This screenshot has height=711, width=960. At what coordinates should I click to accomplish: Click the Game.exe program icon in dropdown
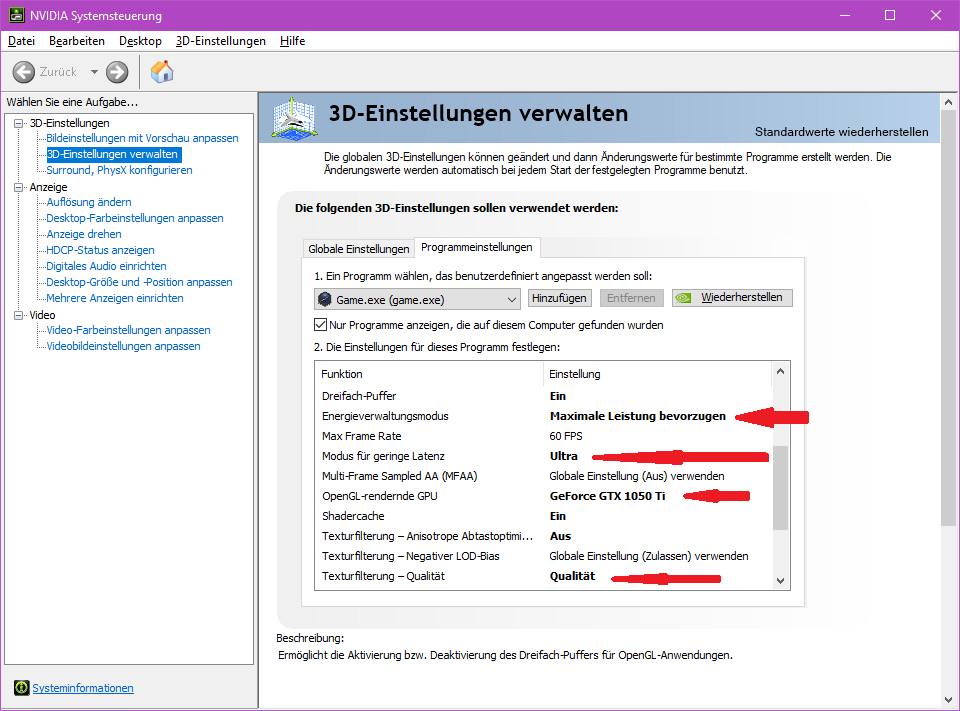[324, 299]
